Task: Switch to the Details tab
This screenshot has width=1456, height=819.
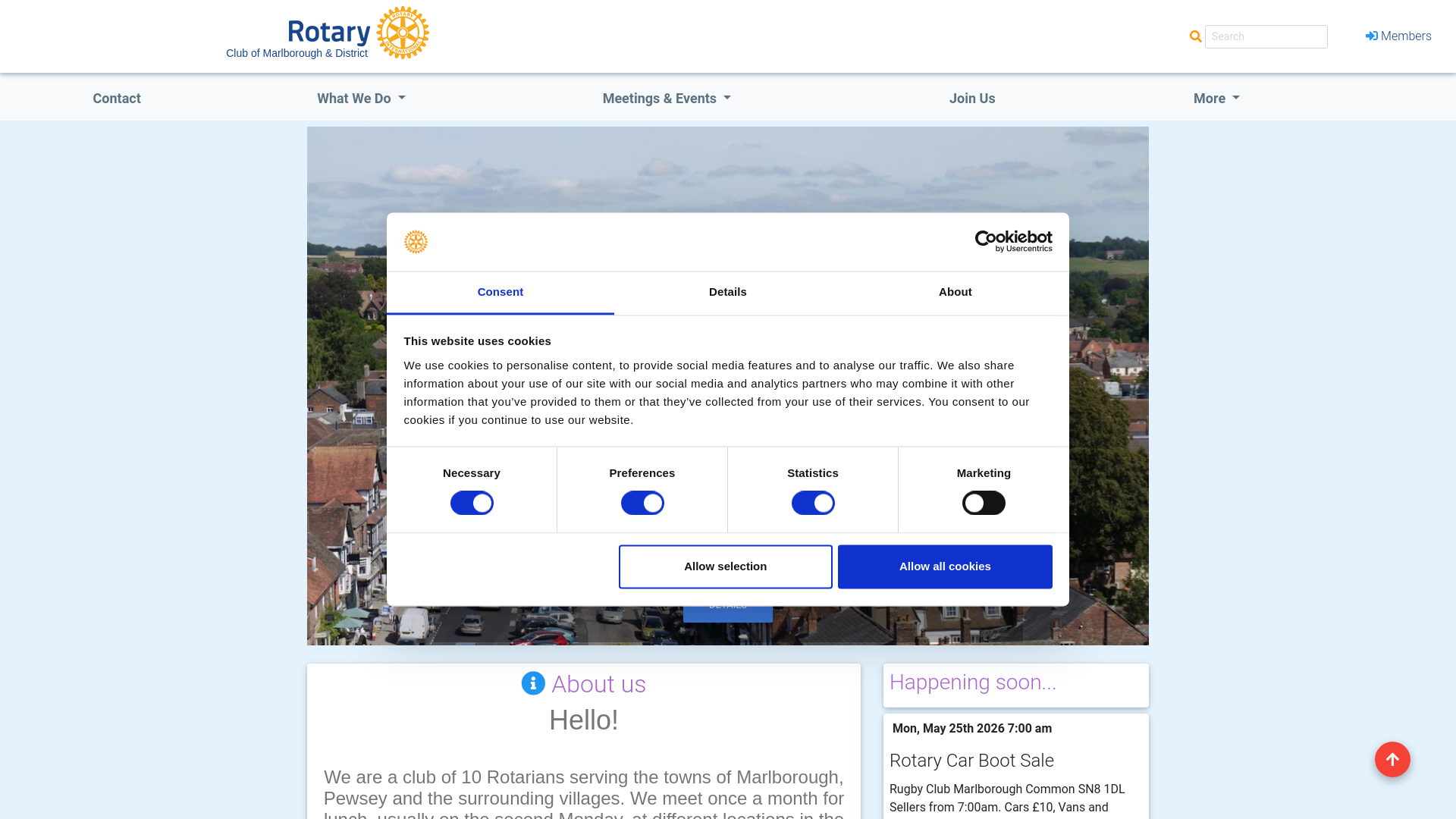Action: pos(728,293)
